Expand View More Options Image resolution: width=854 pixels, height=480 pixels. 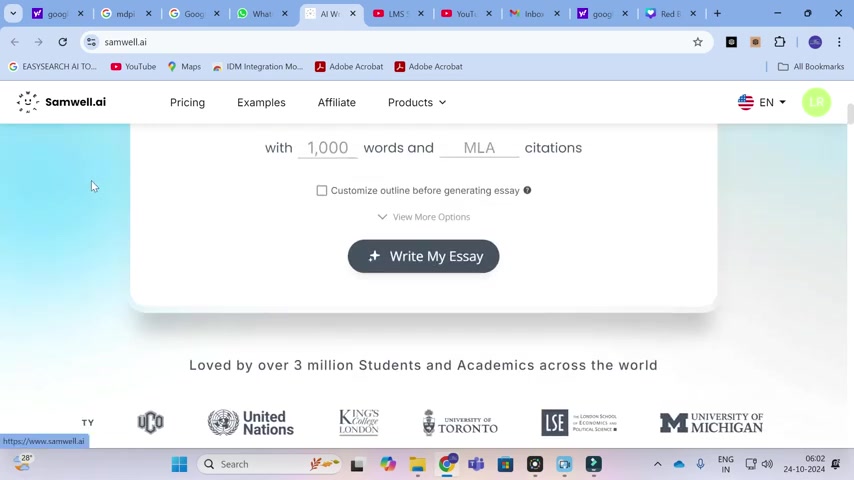click(x=424, y=217)
